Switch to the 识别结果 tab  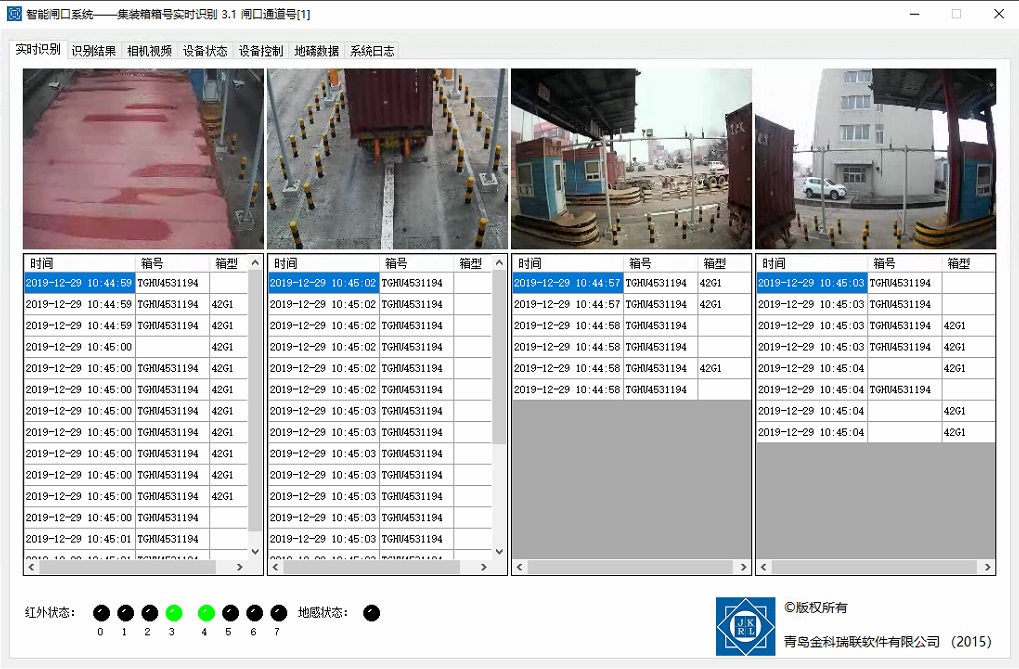pos(94,51)
